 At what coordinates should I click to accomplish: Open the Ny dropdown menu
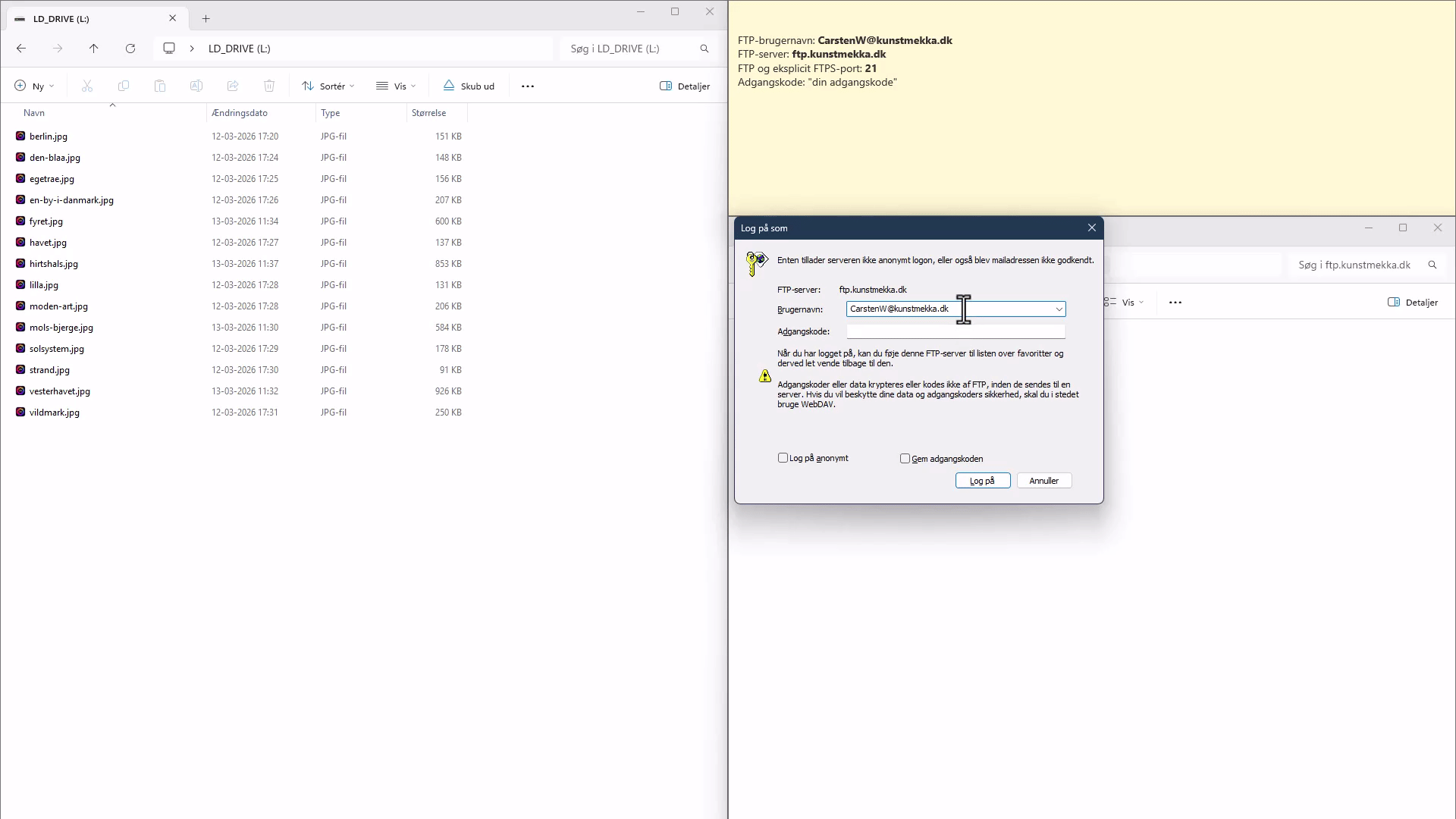point(34,86)
